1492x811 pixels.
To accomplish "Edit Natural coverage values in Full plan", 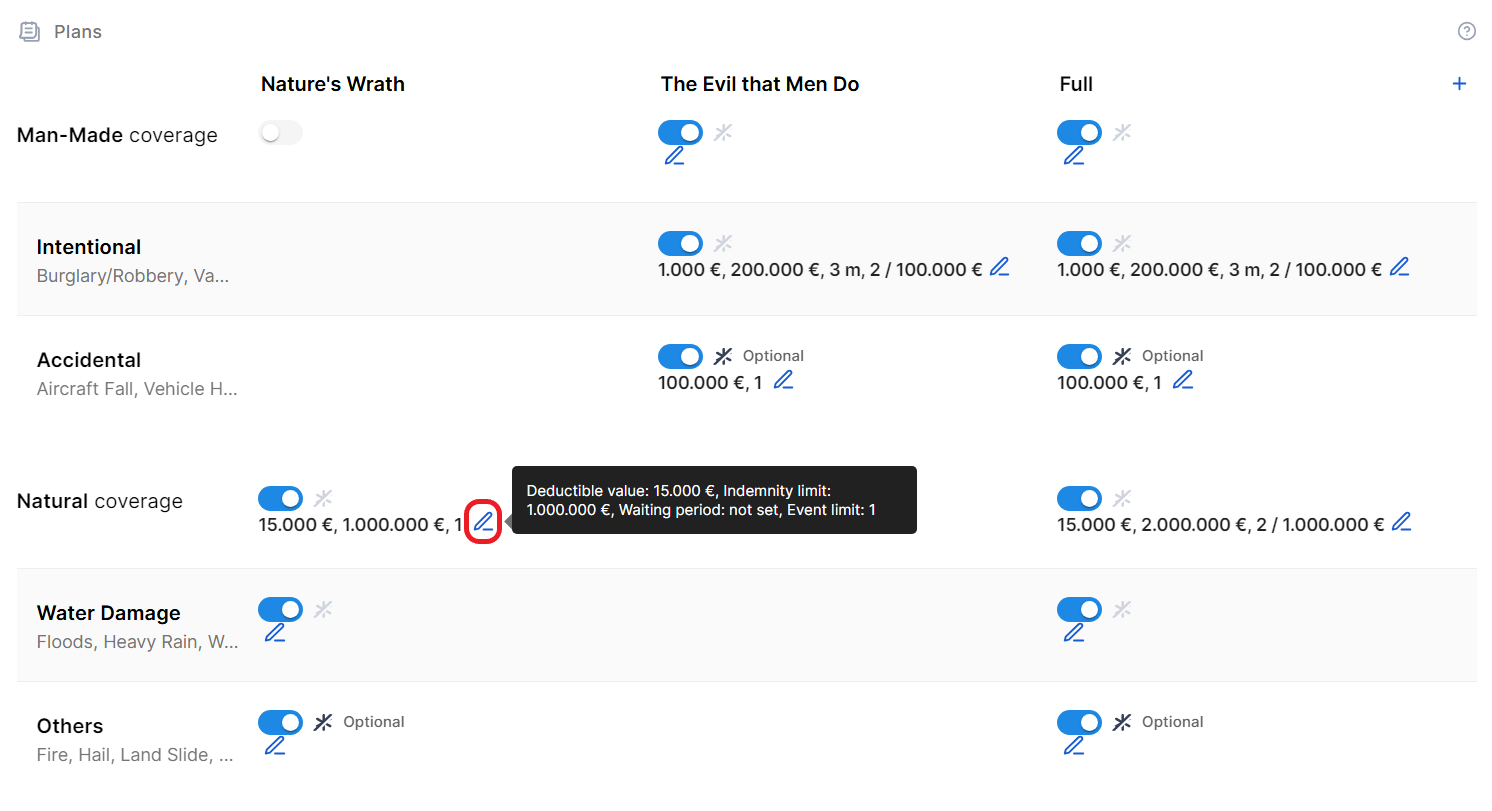I will (1402, 522).
